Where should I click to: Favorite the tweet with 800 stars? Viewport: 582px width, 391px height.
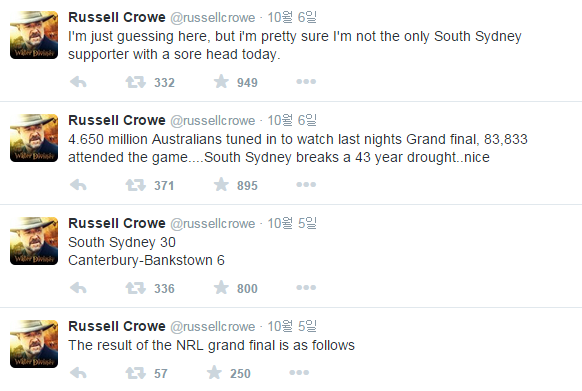click(221, 287)
